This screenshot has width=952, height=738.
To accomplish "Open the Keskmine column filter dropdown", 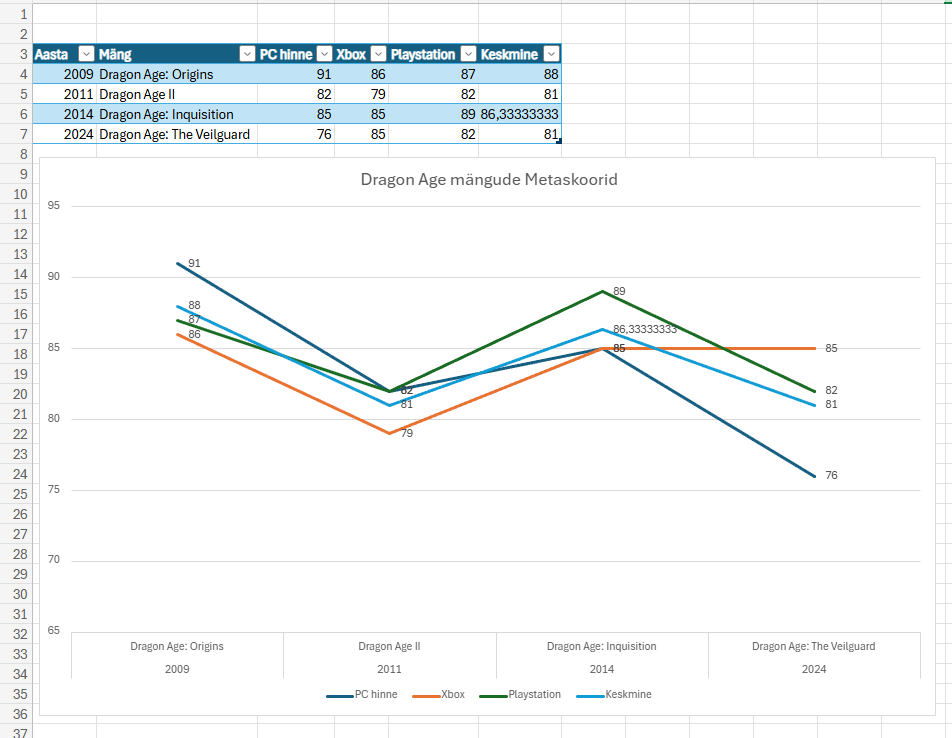I will click(x=551, y=54).
